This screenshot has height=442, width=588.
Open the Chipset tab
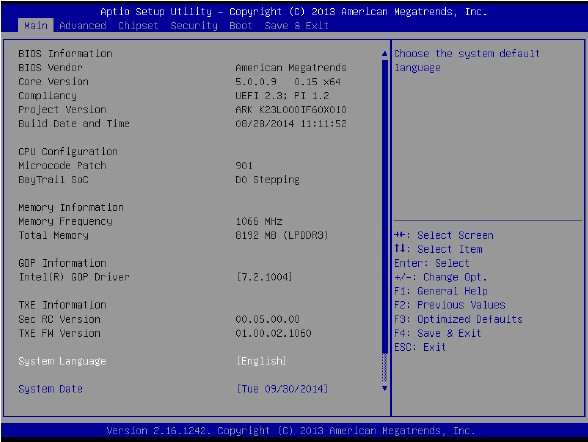[x=138, y=25]
